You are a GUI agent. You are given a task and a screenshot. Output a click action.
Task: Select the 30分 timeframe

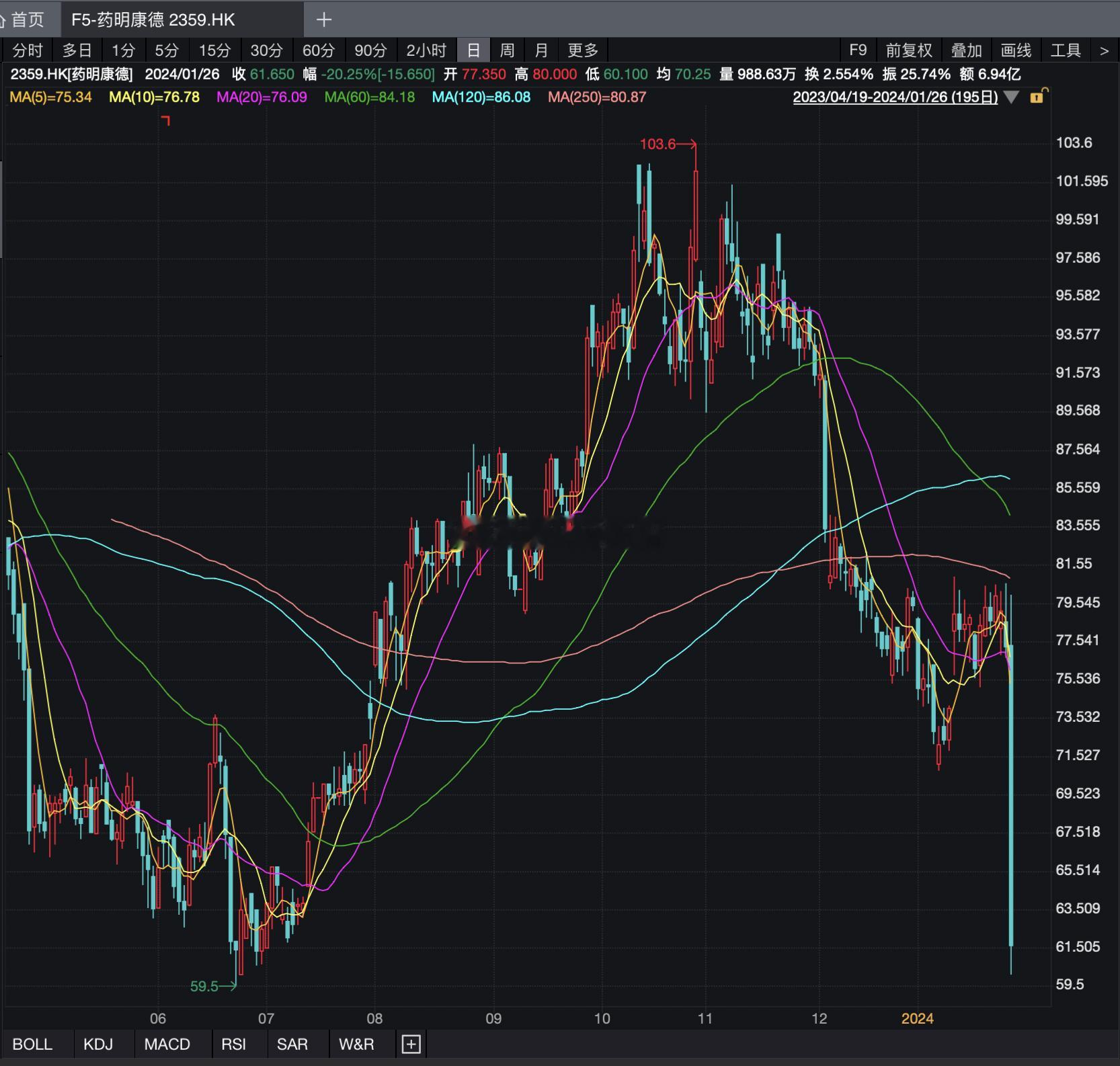coord(266,50)
